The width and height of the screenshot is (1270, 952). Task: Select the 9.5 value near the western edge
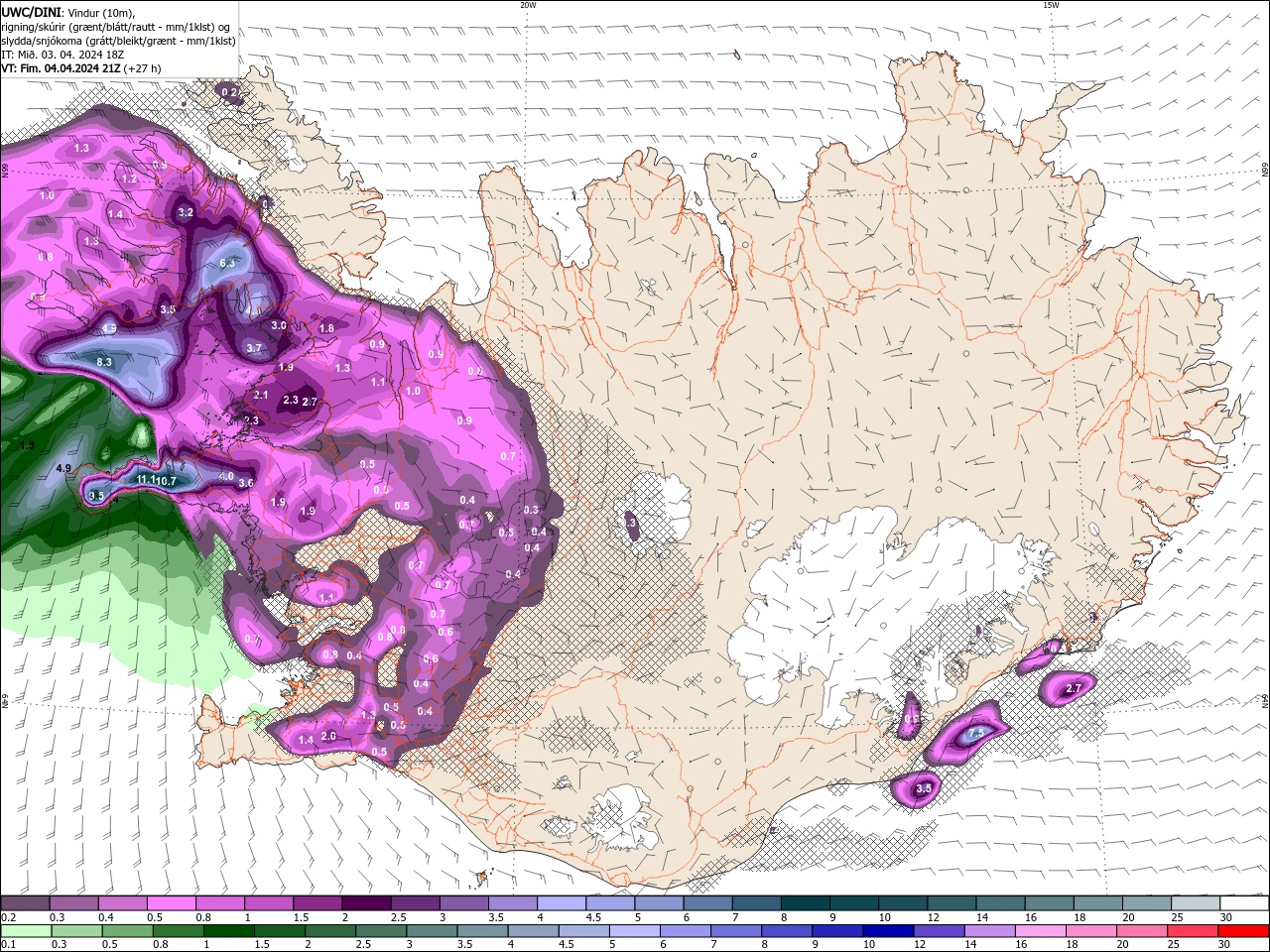[x=97, y=496]
